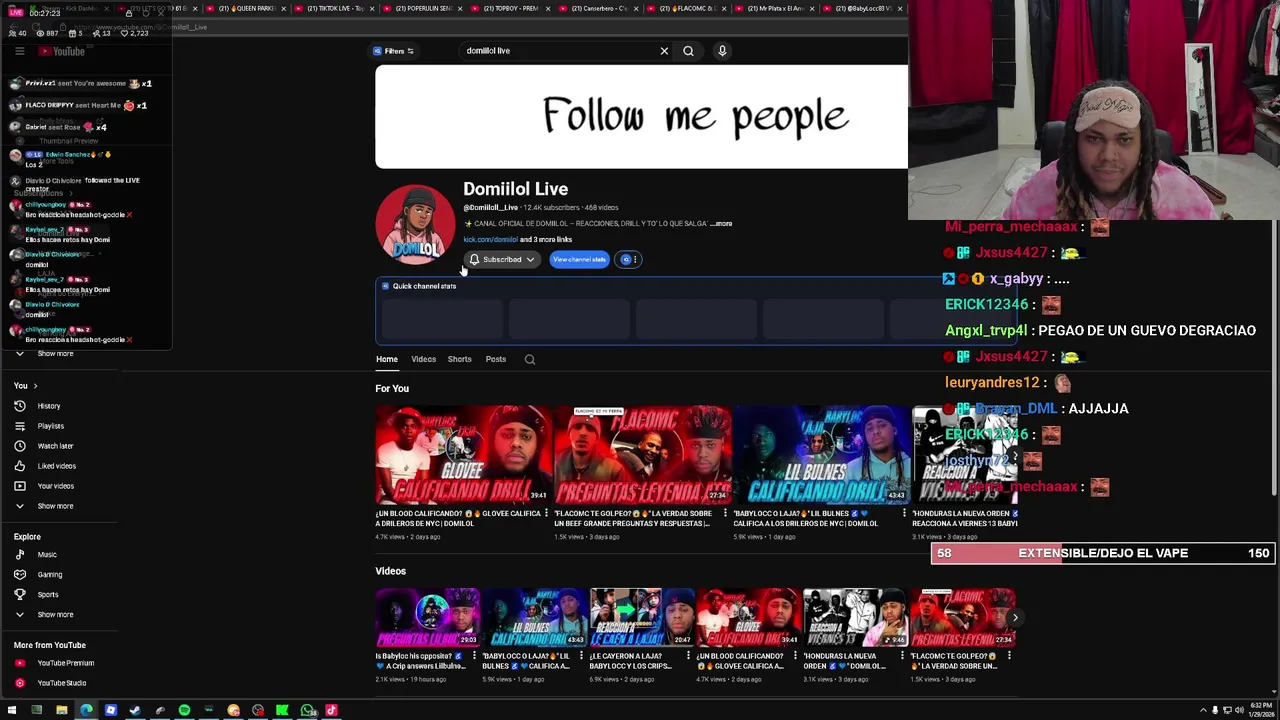Open Spotify from the taskbar

tap(184, 711)
